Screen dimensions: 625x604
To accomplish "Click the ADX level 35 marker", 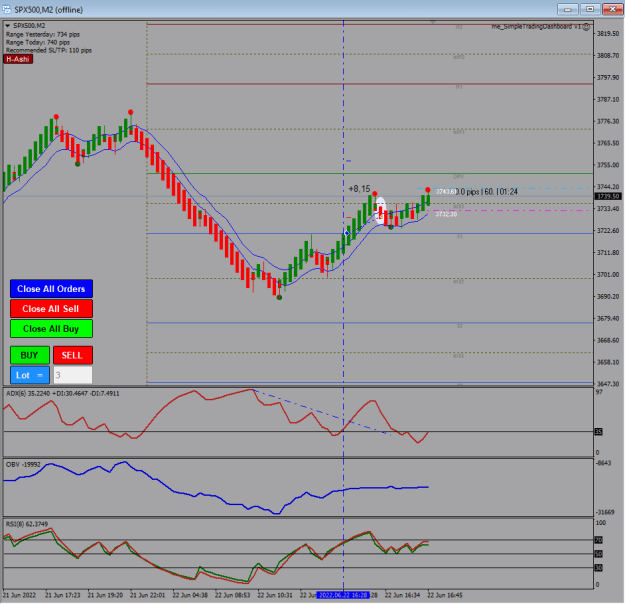I will coord(598,432).
